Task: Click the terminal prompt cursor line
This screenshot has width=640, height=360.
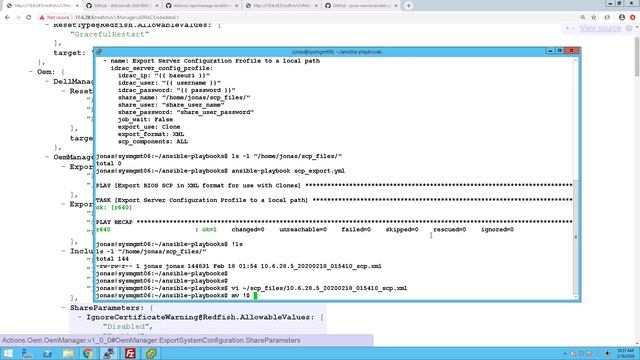Action: [x=176, y=296]
